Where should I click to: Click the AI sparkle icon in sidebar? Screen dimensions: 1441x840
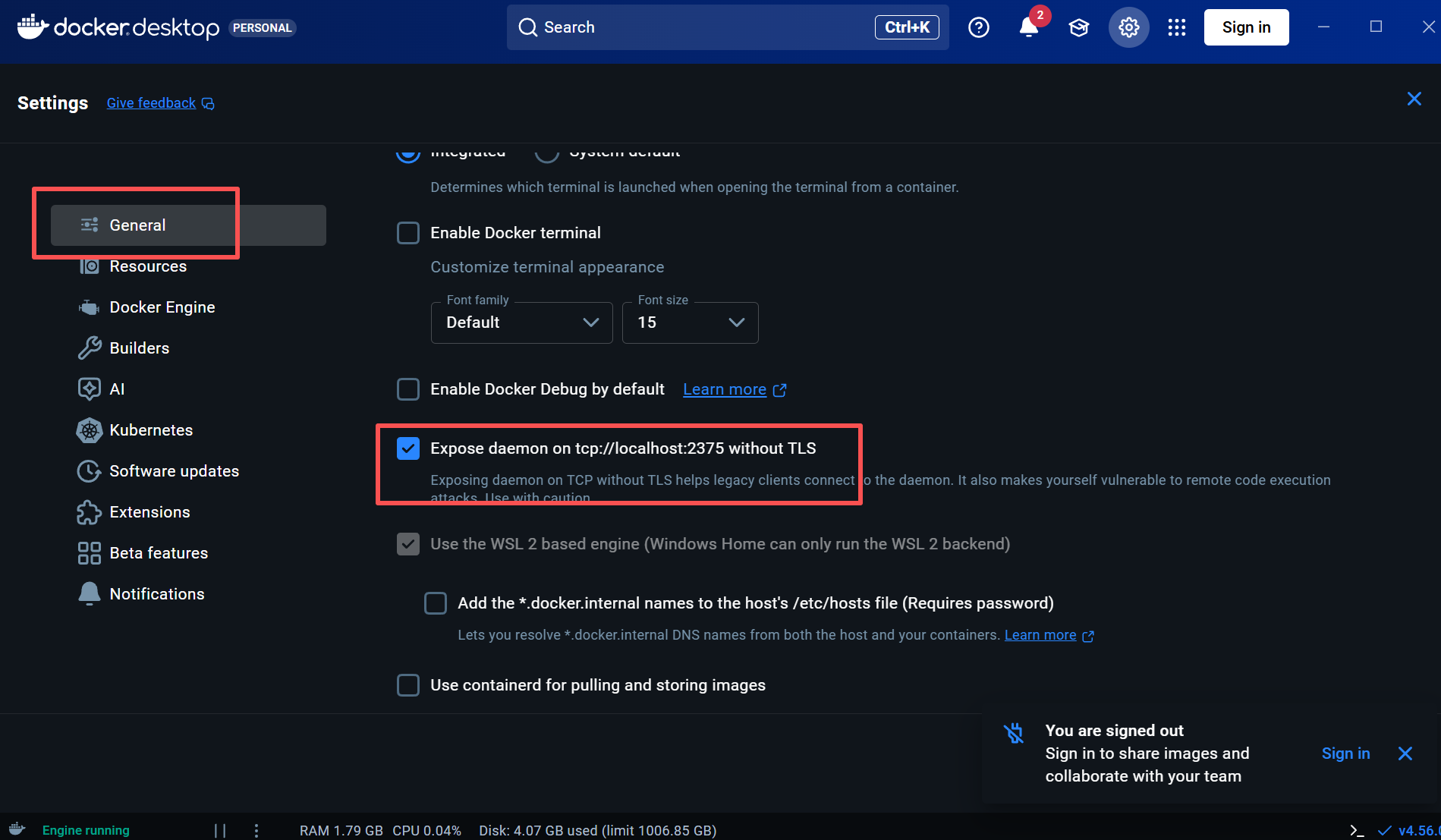point(90,389)
